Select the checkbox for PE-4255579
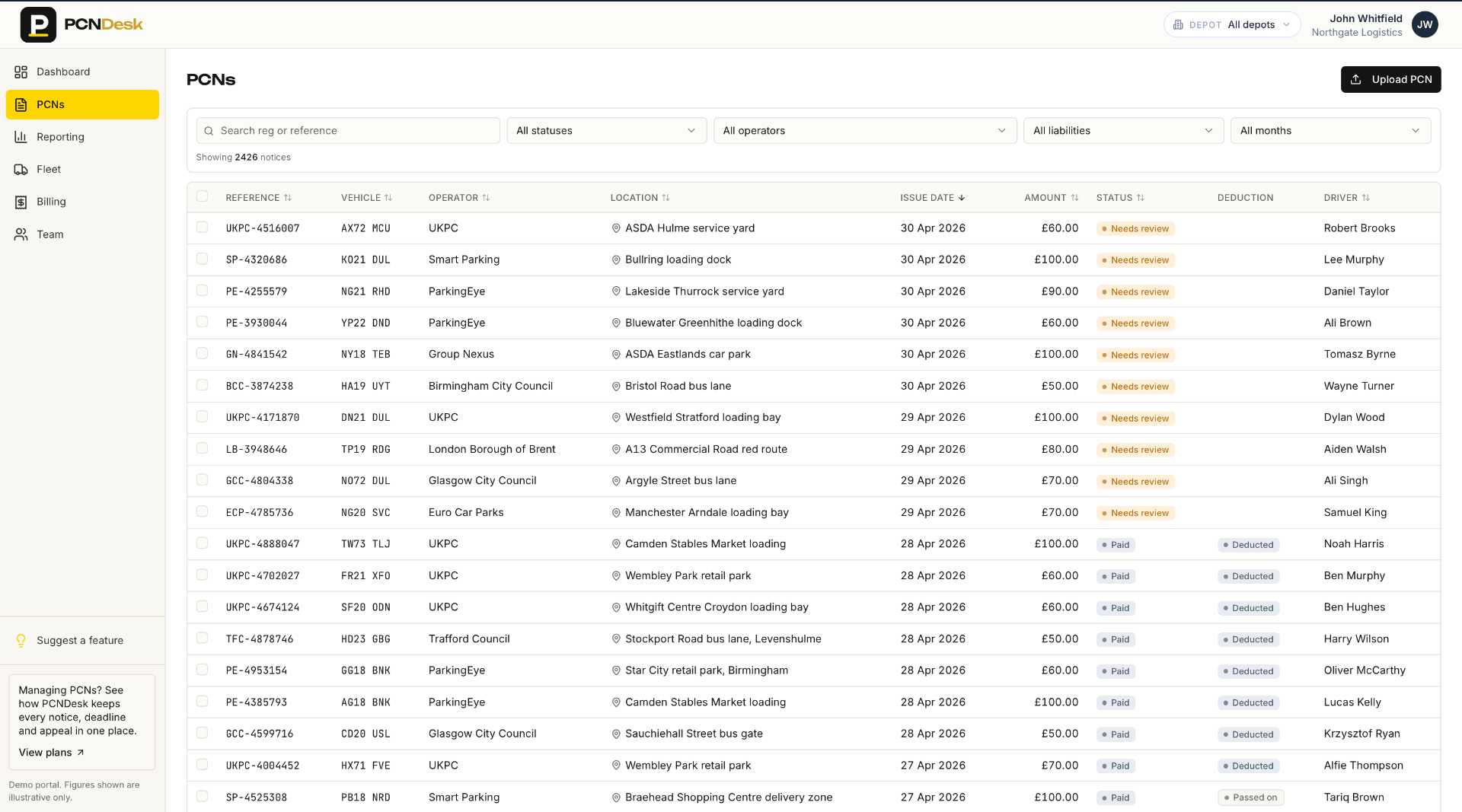Image resolution: width=1462 pixels, height=812 pixels. tap(202, 291)
